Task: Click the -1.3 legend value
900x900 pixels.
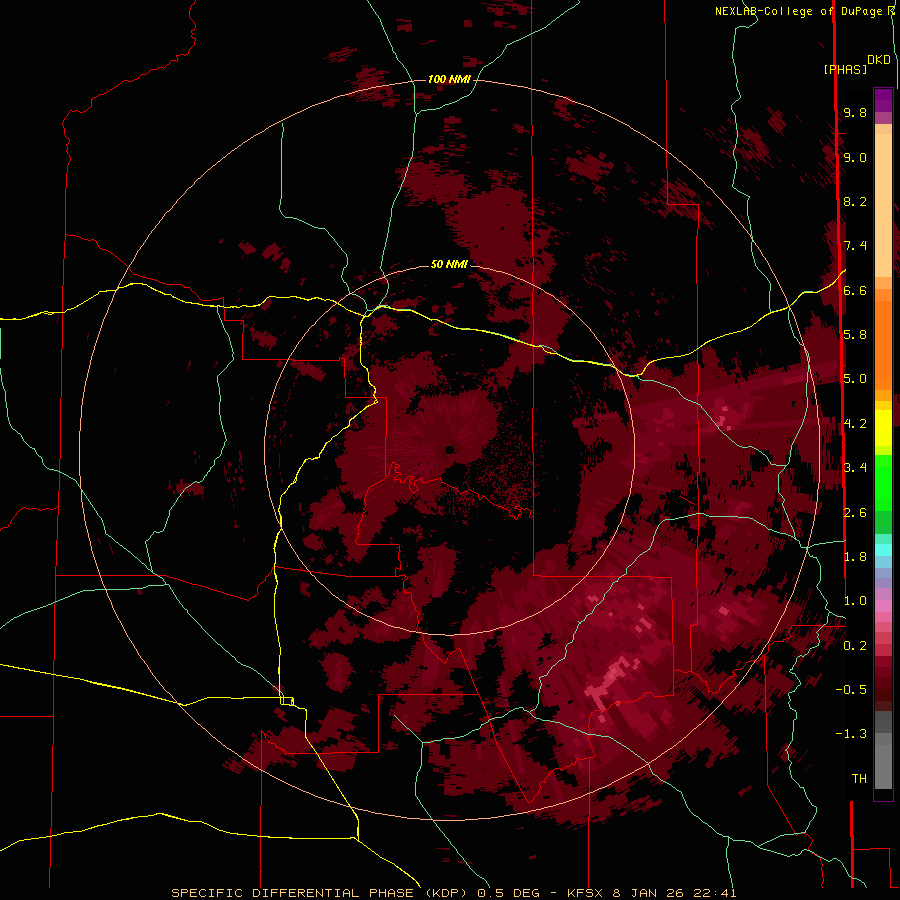Action: pyautogui.click(x=851, y=734)
